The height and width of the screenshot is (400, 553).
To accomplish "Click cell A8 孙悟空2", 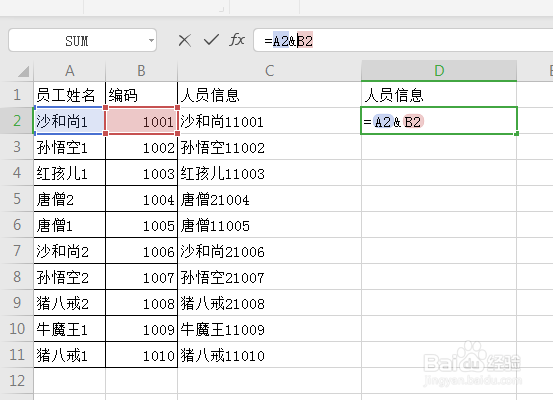I will pos(70,277).
